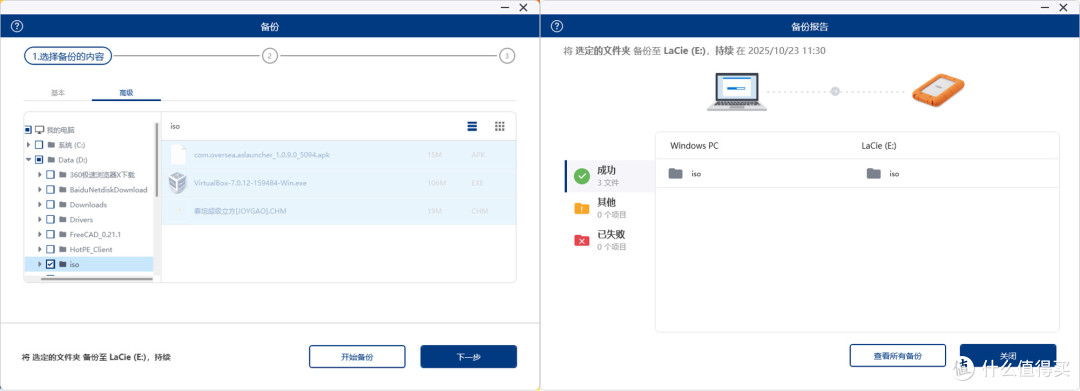Go to wizard step 3 circle
Image resolution: width=1080 pixels, height=391 pixels.
click(x=507, y=56)
